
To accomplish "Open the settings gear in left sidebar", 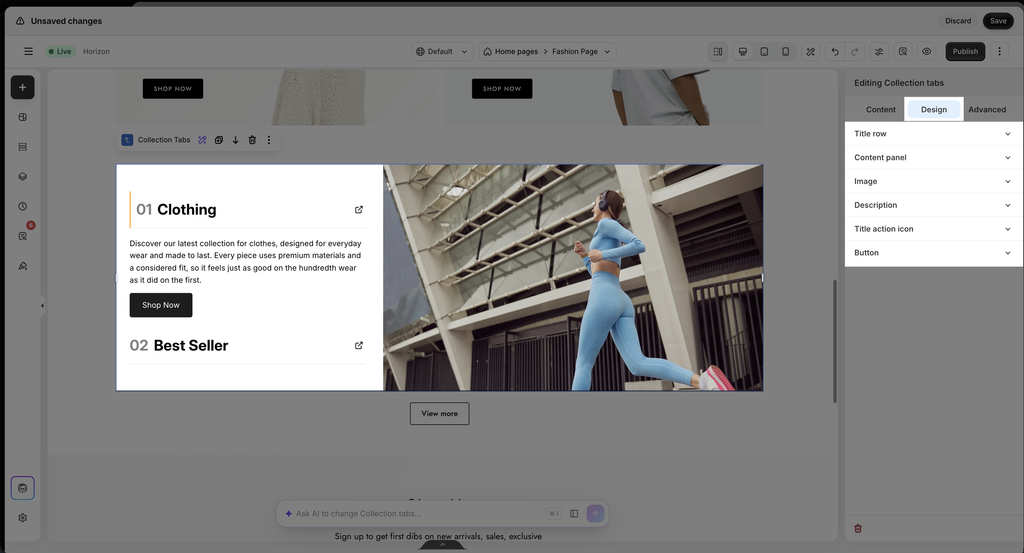I will [22, 518].
